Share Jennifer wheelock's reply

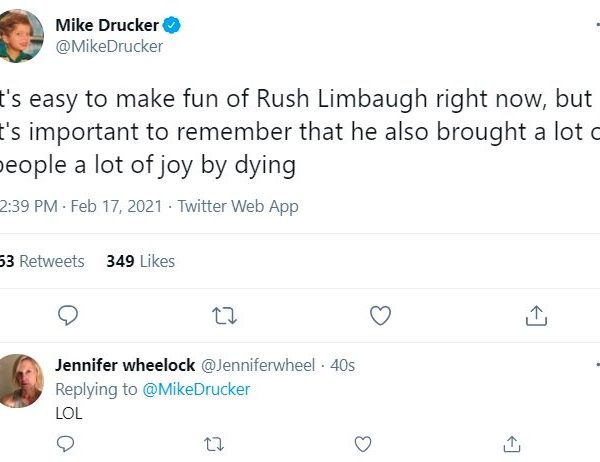point(511,443)
